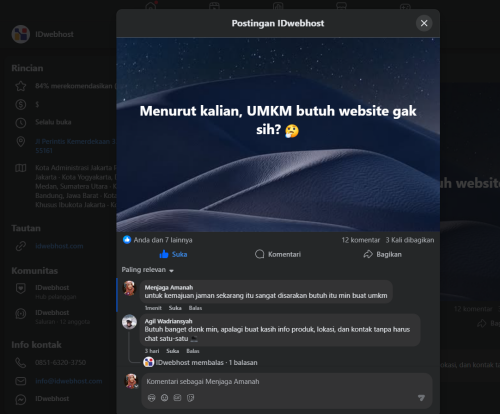Click Agil Wadriansyah's avatar
Image resolution: width=500 pixels, height=414 pixels.
click(x=129, y=322)
